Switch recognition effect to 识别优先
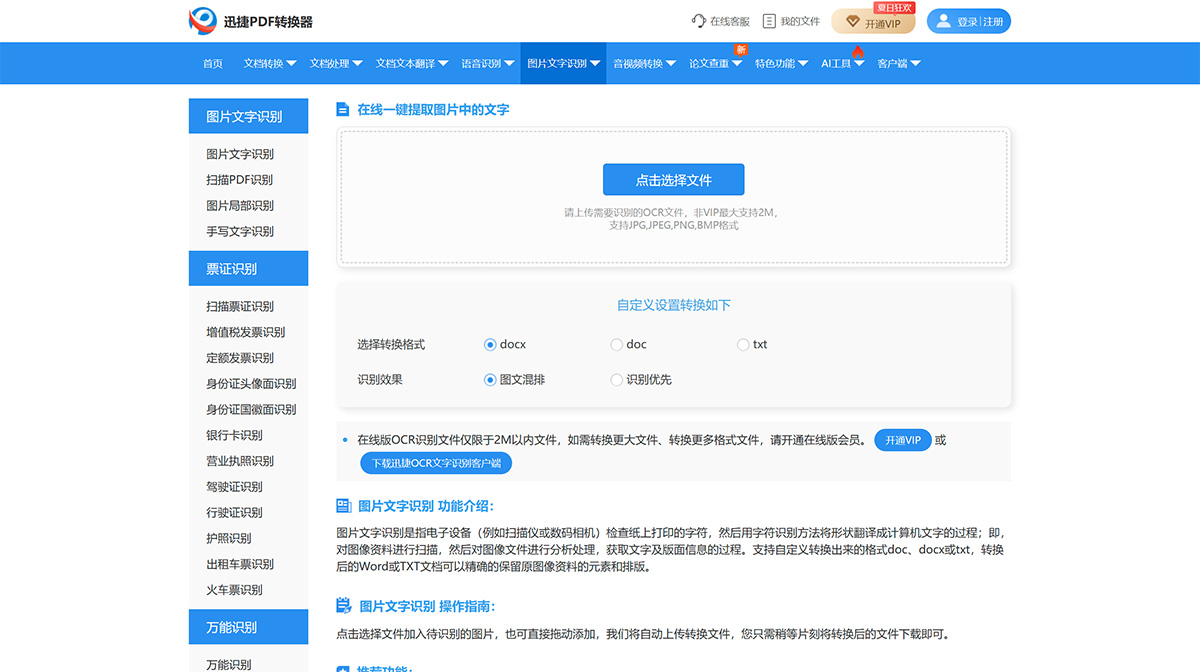This screenshot has width=1200, height=672. (616, 379)
